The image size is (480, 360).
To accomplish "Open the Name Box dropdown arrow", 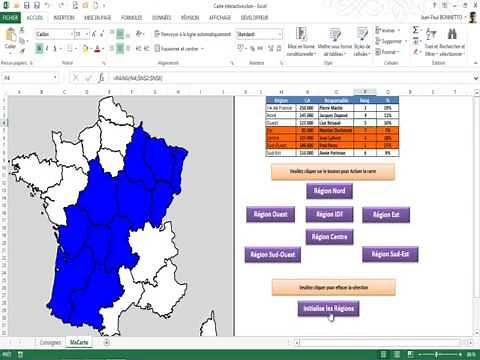I will (x=55, y=78).
